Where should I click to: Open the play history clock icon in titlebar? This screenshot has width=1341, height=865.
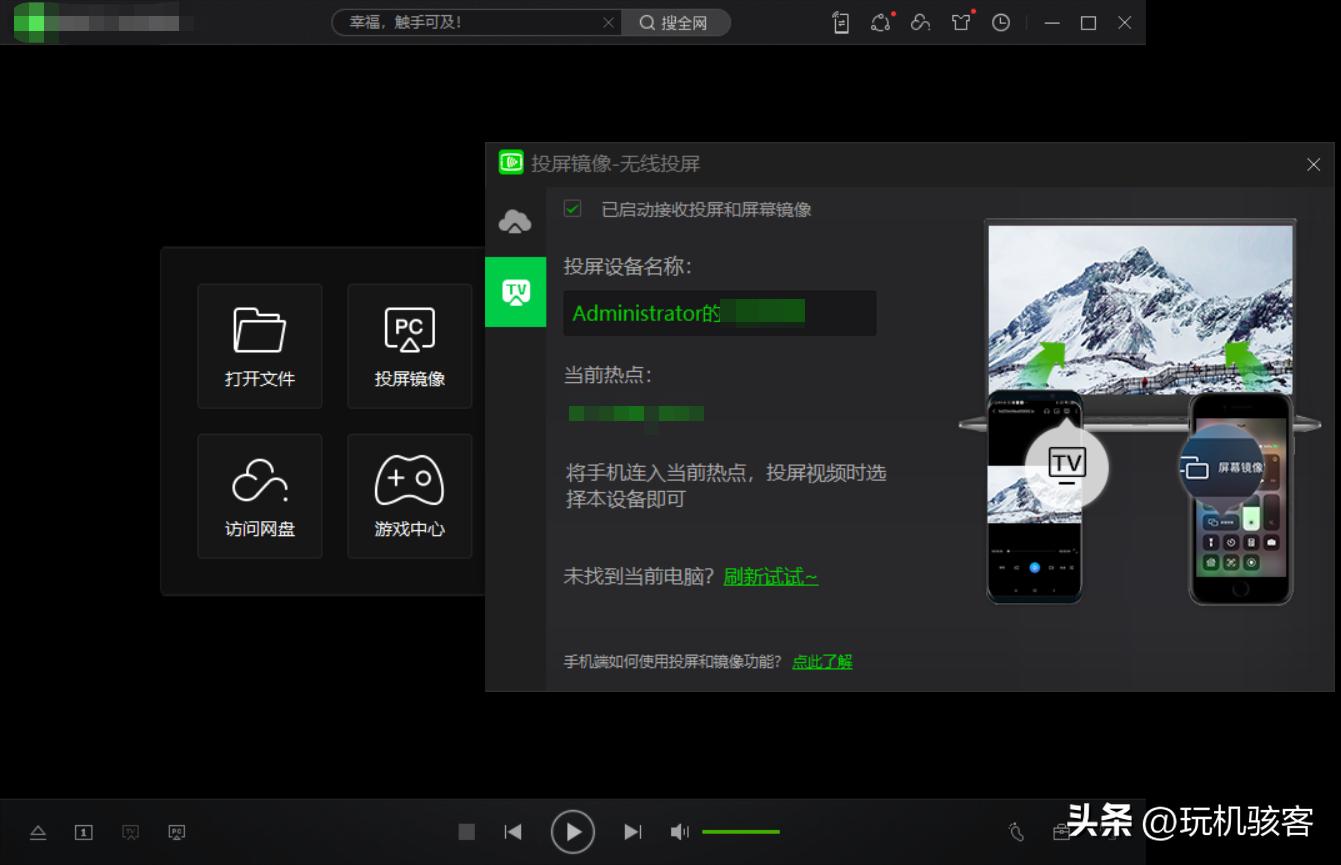click(x=1000, y=22)
